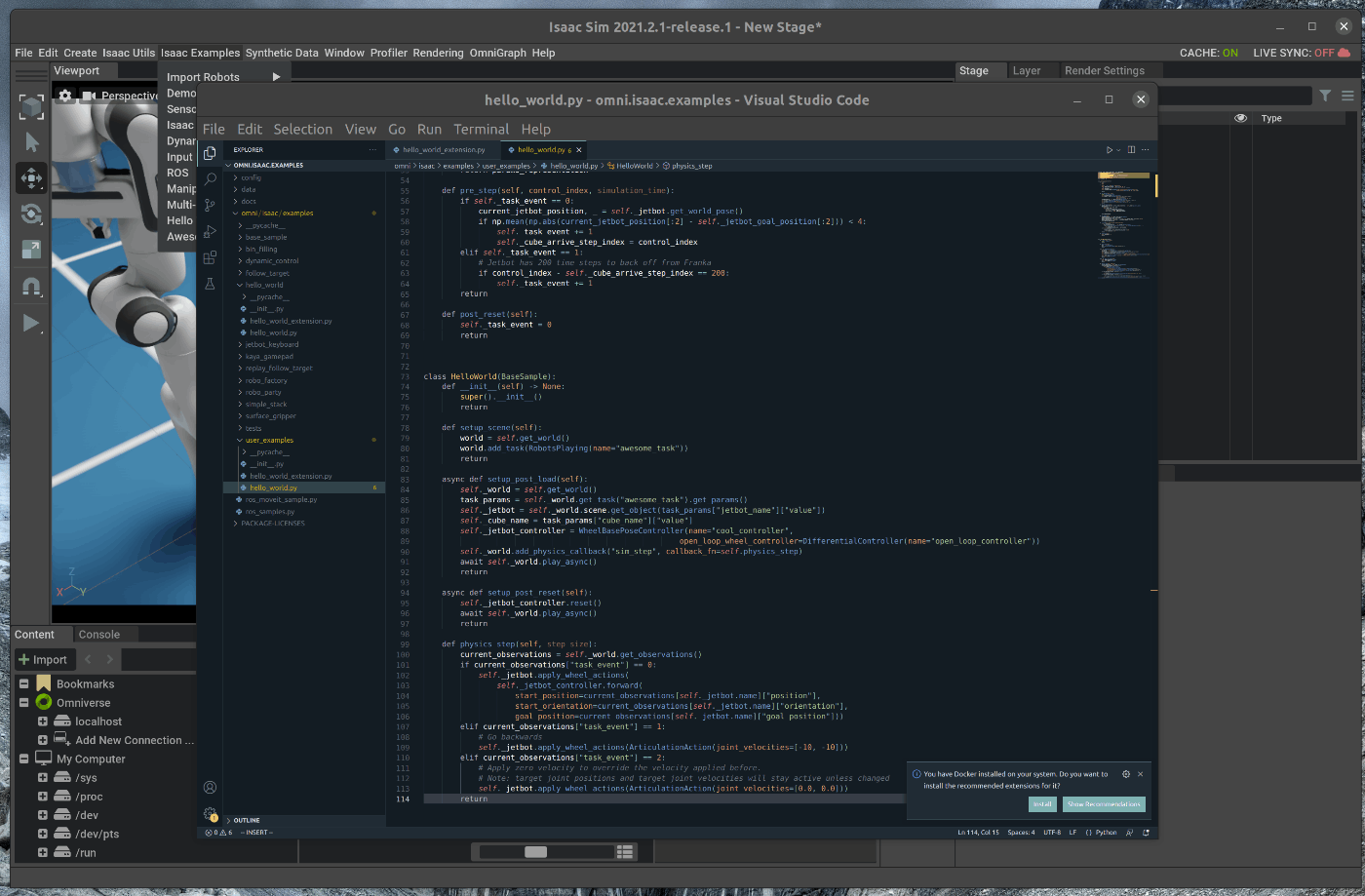
Task: Open the Testing flask icon in VS Code
Action: (x=210, y=284)
